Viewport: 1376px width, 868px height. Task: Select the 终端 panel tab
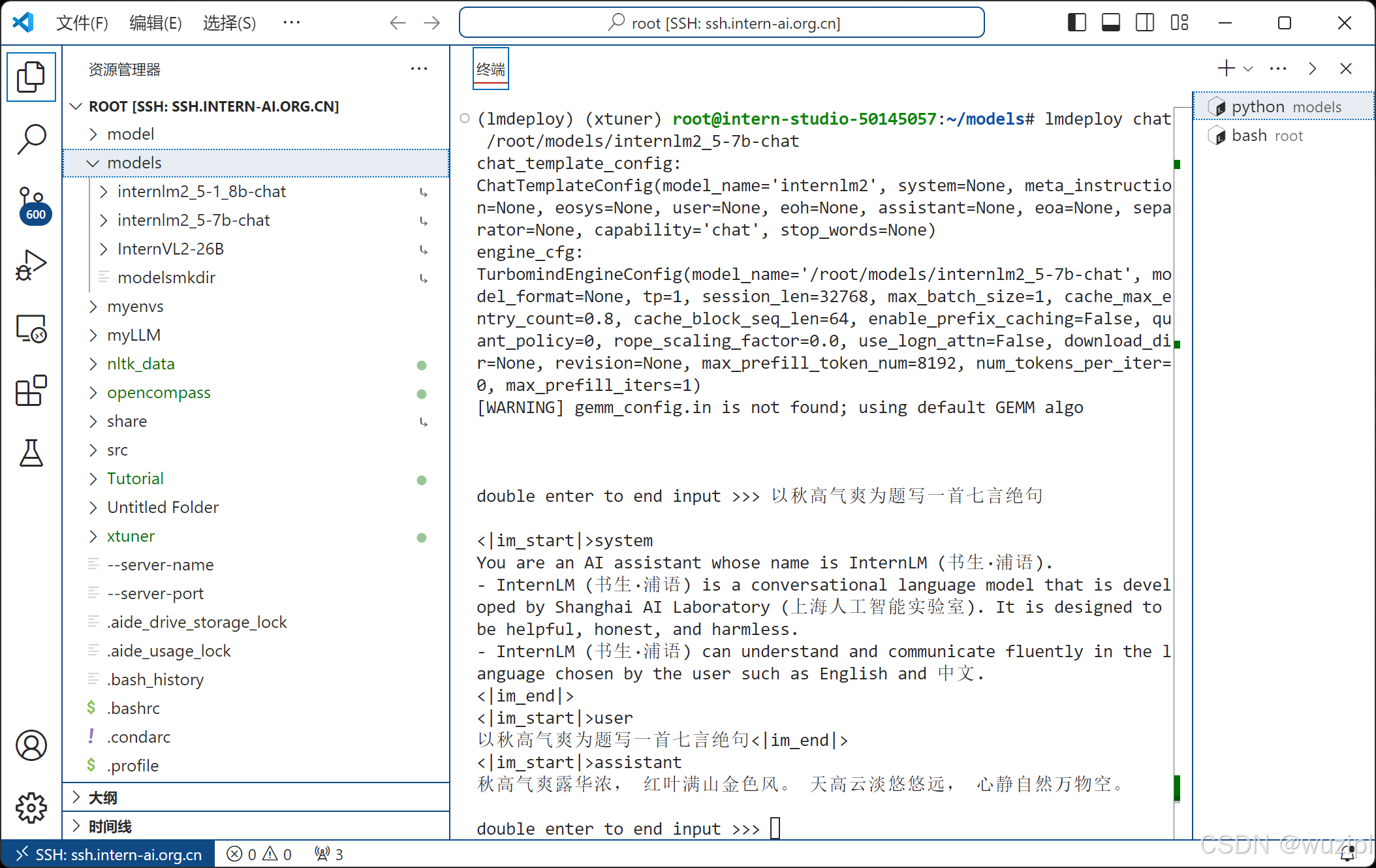coord(490,69)
